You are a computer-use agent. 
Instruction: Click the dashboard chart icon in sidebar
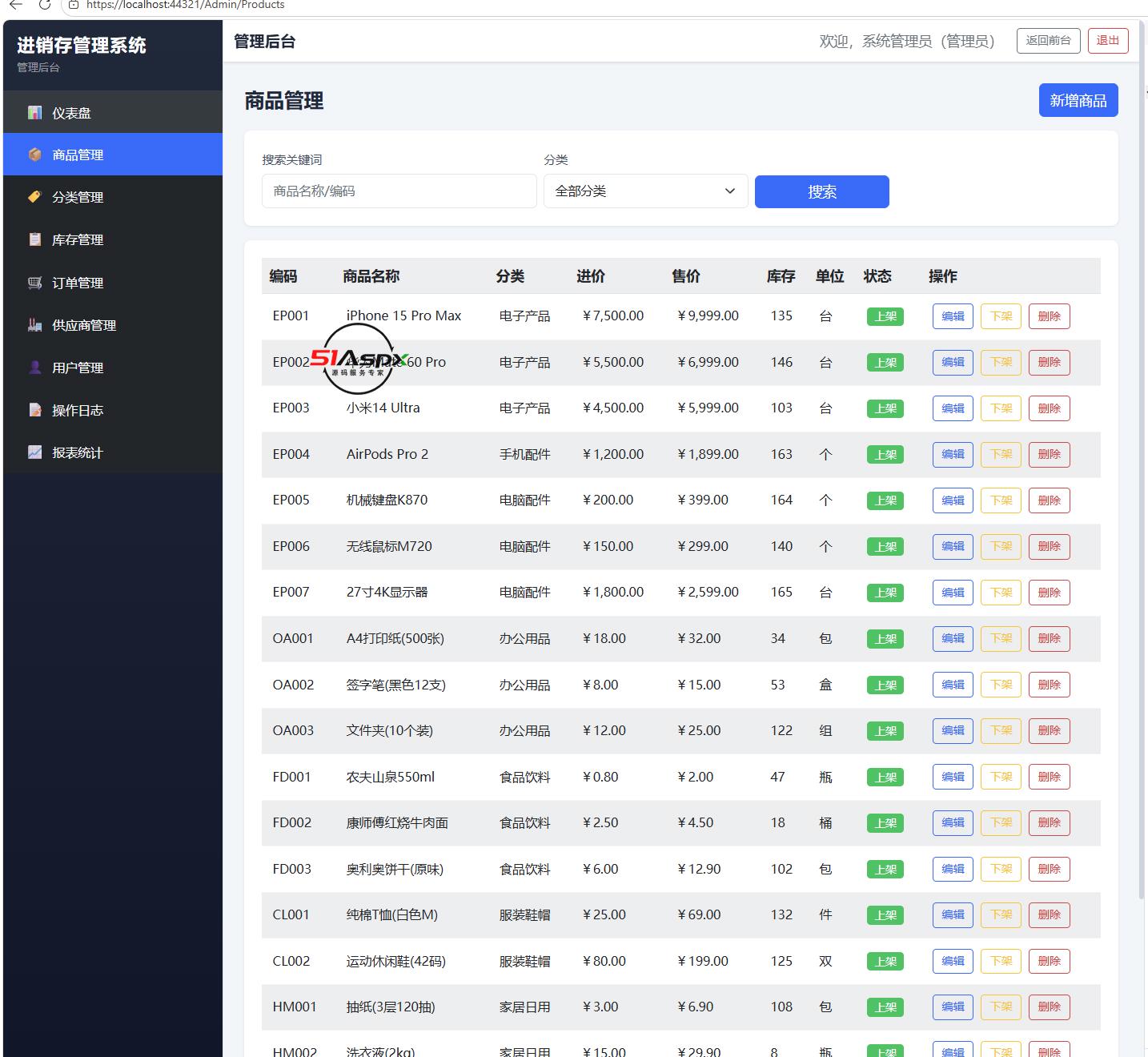tap(34, 113)
